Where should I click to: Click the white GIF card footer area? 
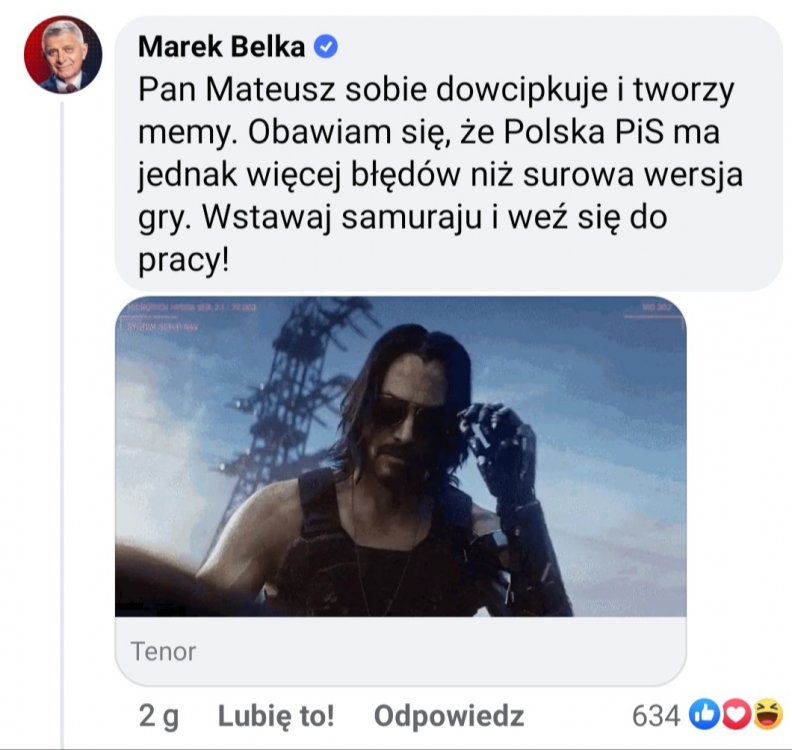click(401, 651)
